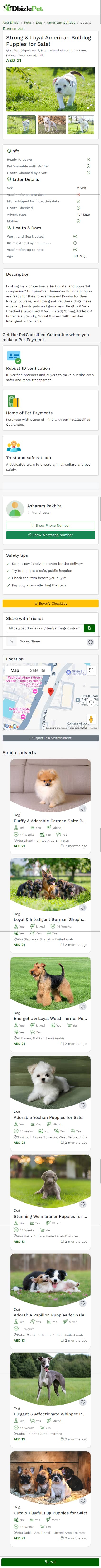Show Phone Number of seller
The width and height of the screenshot is (101, 1568).
50,525
